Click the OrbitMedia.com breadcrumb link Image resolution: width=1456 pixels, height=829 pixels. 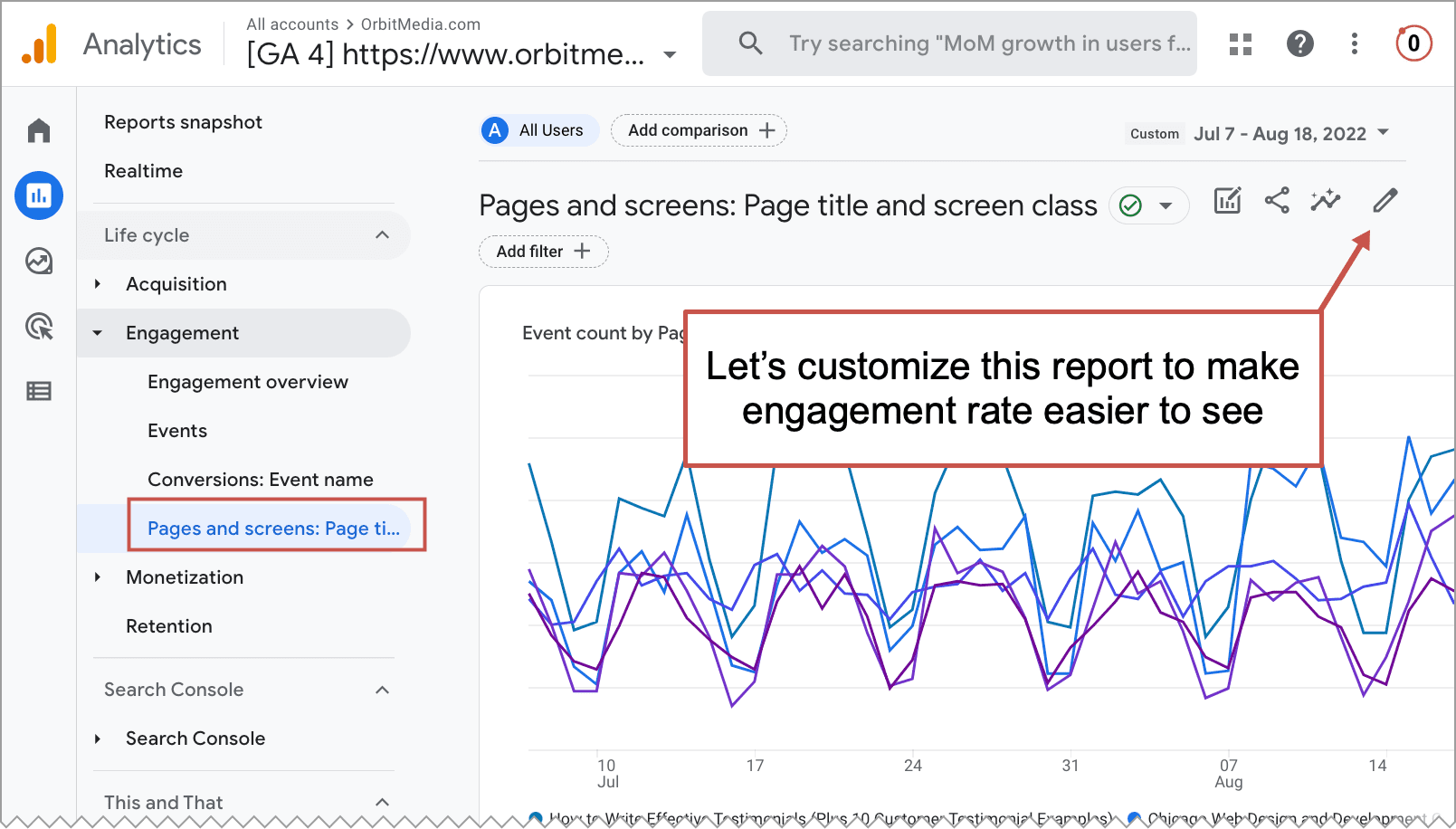pos(421,24)
